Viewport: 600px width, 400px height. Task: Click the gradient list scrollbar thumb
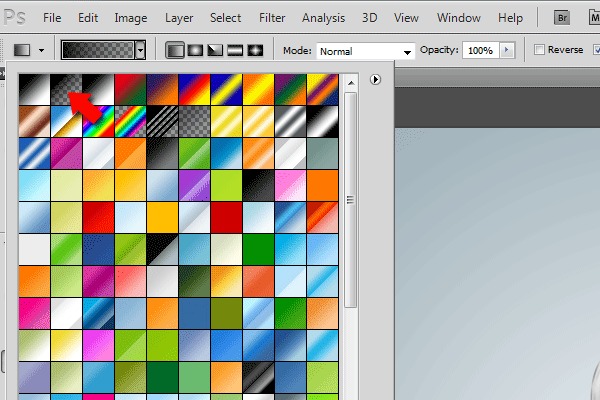point(350,199)
